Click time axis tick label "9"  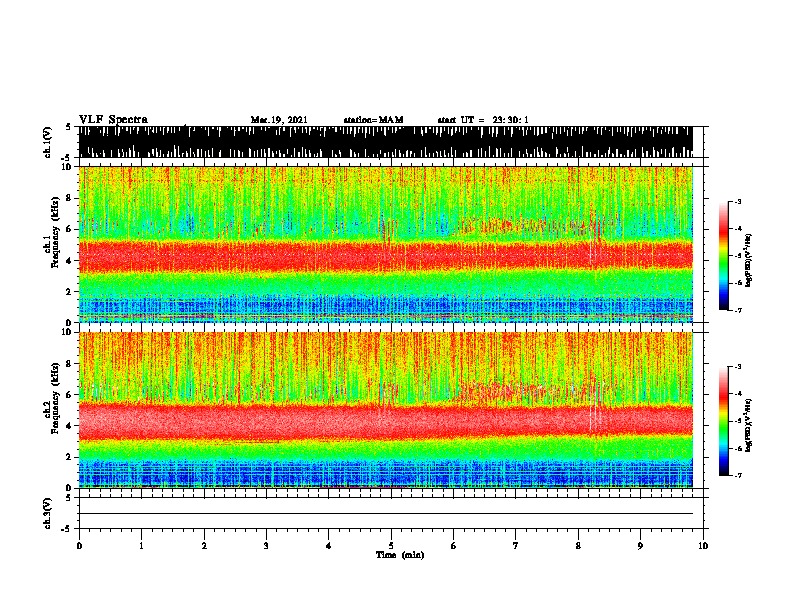[640, 546]
